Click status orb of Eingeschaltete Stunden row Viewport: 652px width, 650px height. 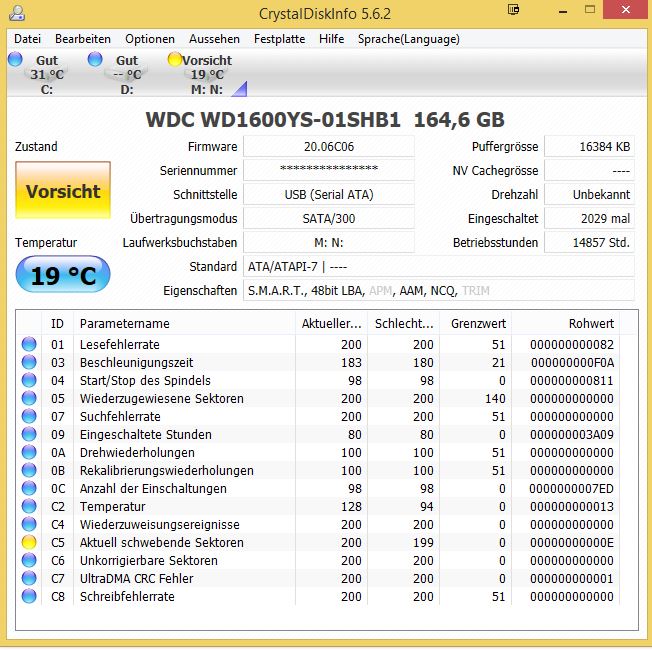pyautogui.click(x=29, y=434)
